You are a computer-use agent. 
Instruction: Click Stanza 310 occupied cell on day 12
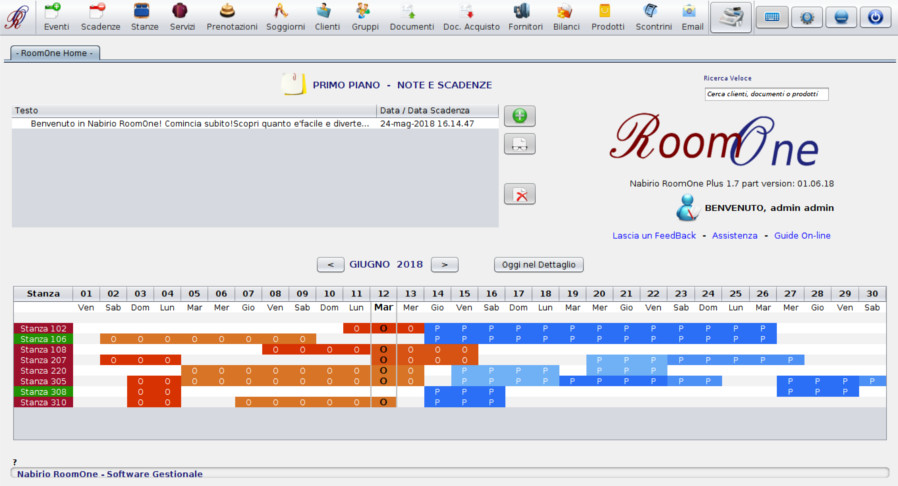[x=384, y=402]
